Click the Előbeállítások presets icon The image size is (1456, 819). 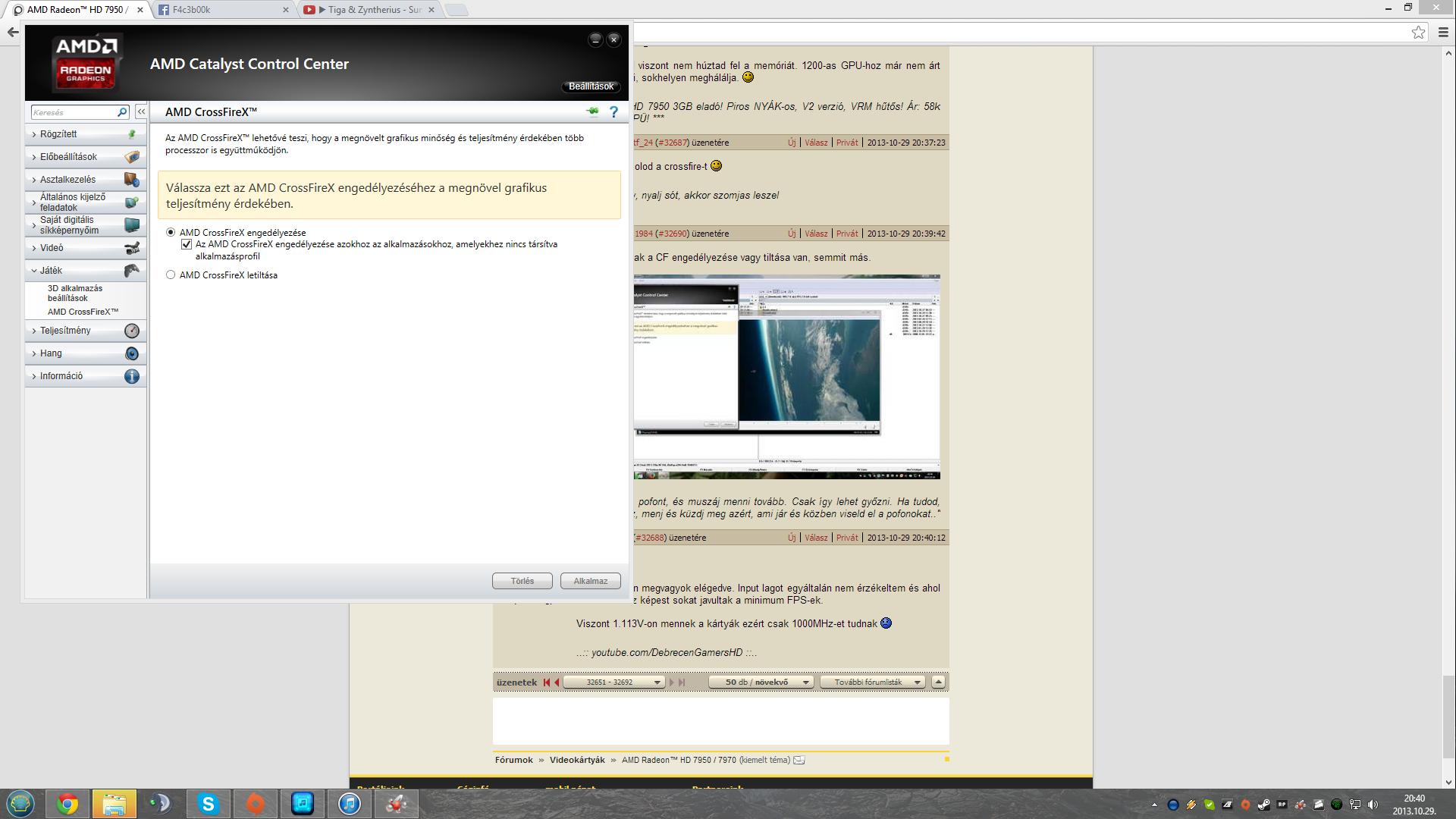click(x=132, y=157)
